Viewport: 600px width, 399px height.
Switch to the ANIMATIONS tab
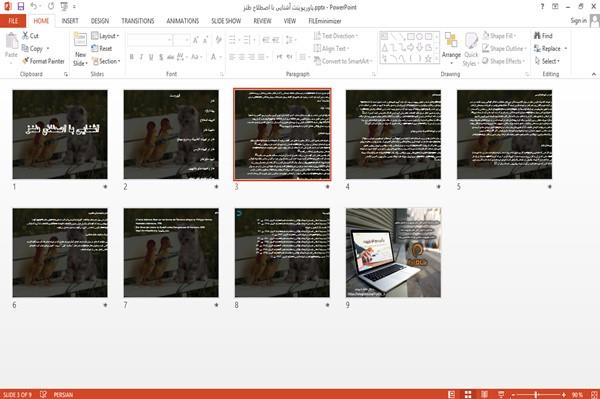click(x=183, y=21)
